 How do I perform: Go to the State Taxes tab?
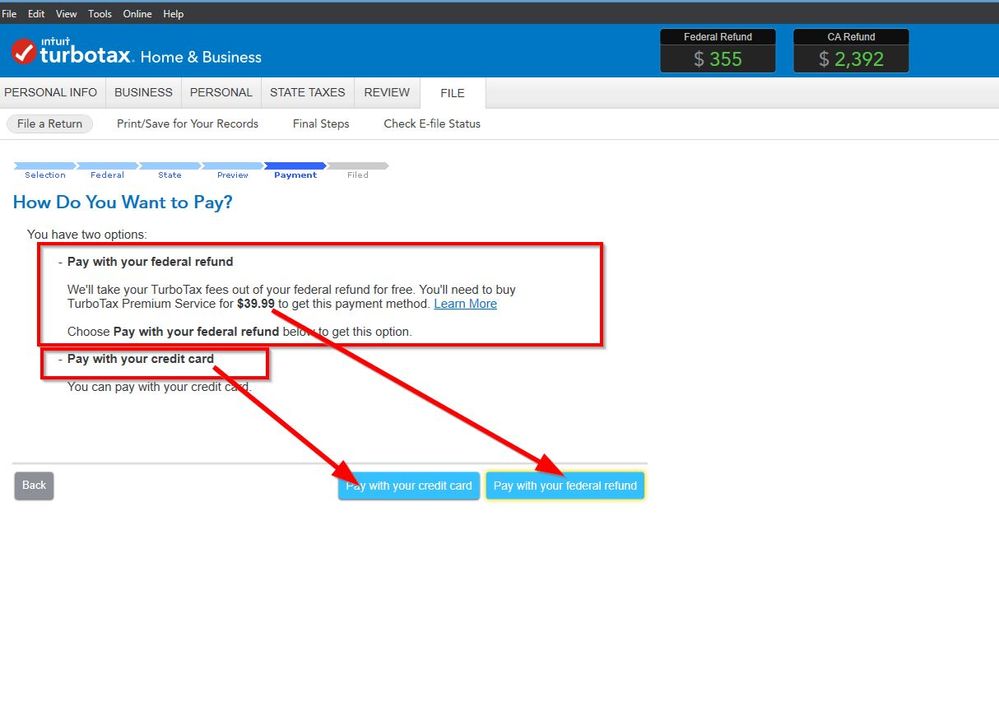pyautogui.click(x=307, y=92)
